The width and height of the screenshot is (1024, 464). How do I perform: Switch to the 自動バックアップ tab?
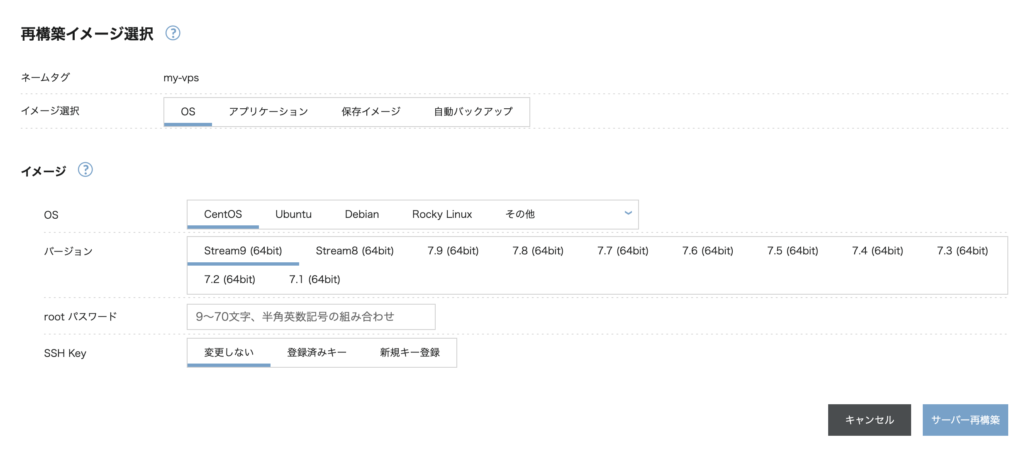473,112
